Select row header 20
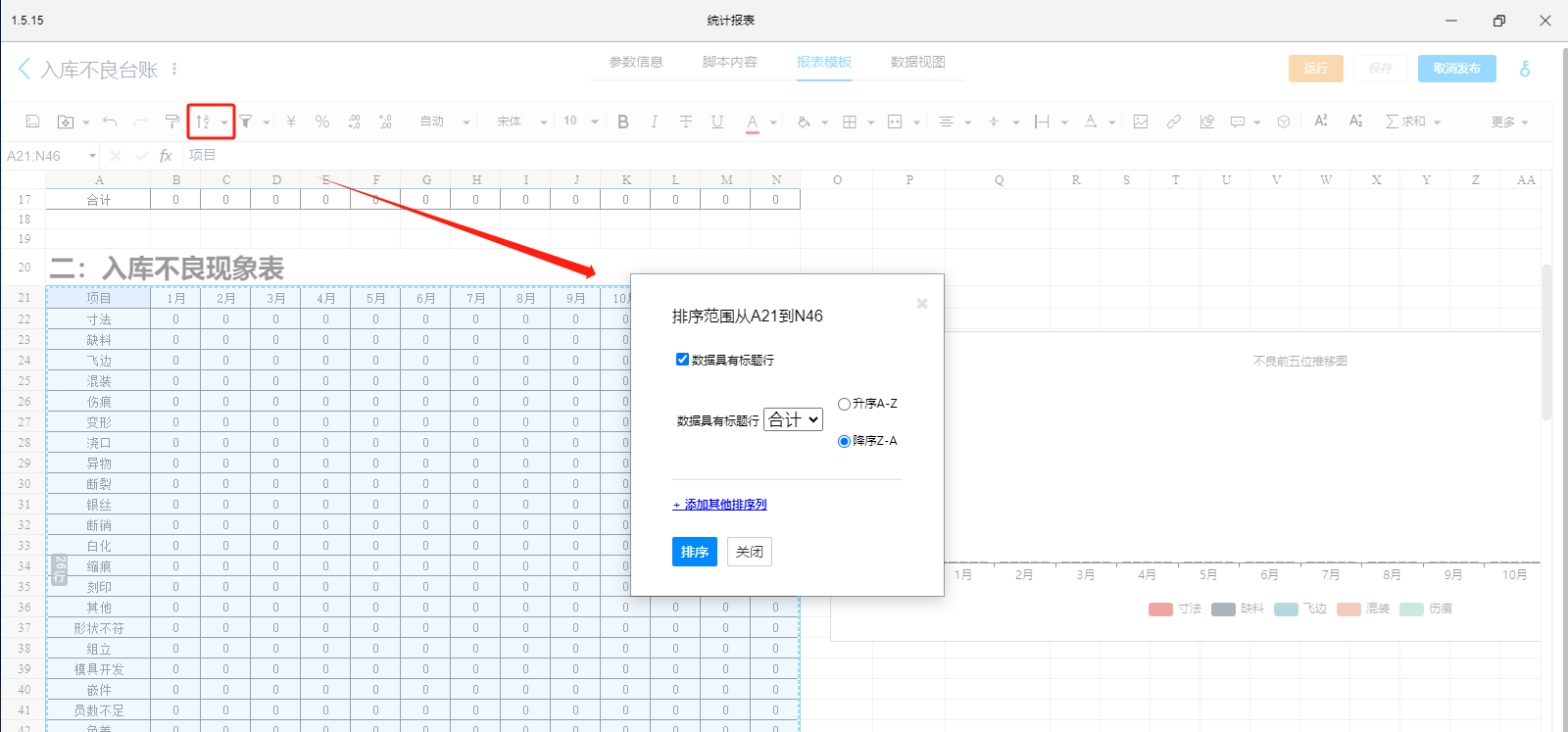Viewport: 1568px width, 732px height. [x=24, y=267]
